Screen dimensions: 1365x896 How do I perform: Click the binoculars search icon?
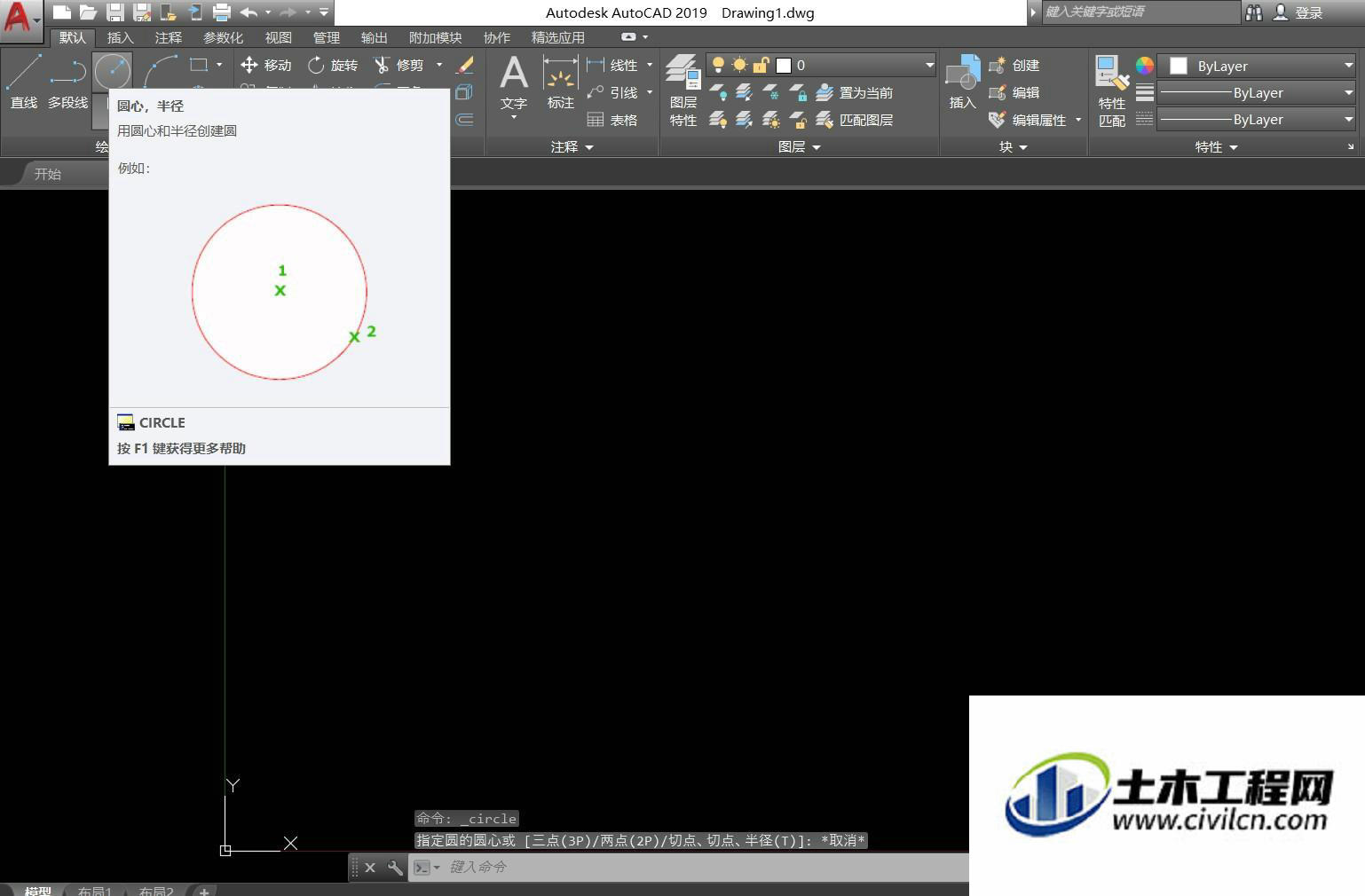tap(1254, 12)
